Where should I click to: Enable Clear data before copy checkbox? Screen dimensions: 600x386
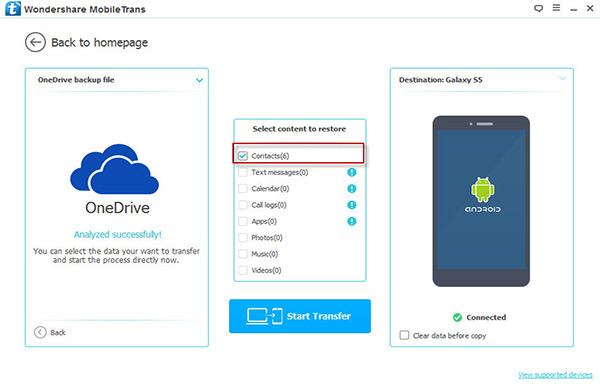pyautogui.click(x=404, y=335)
